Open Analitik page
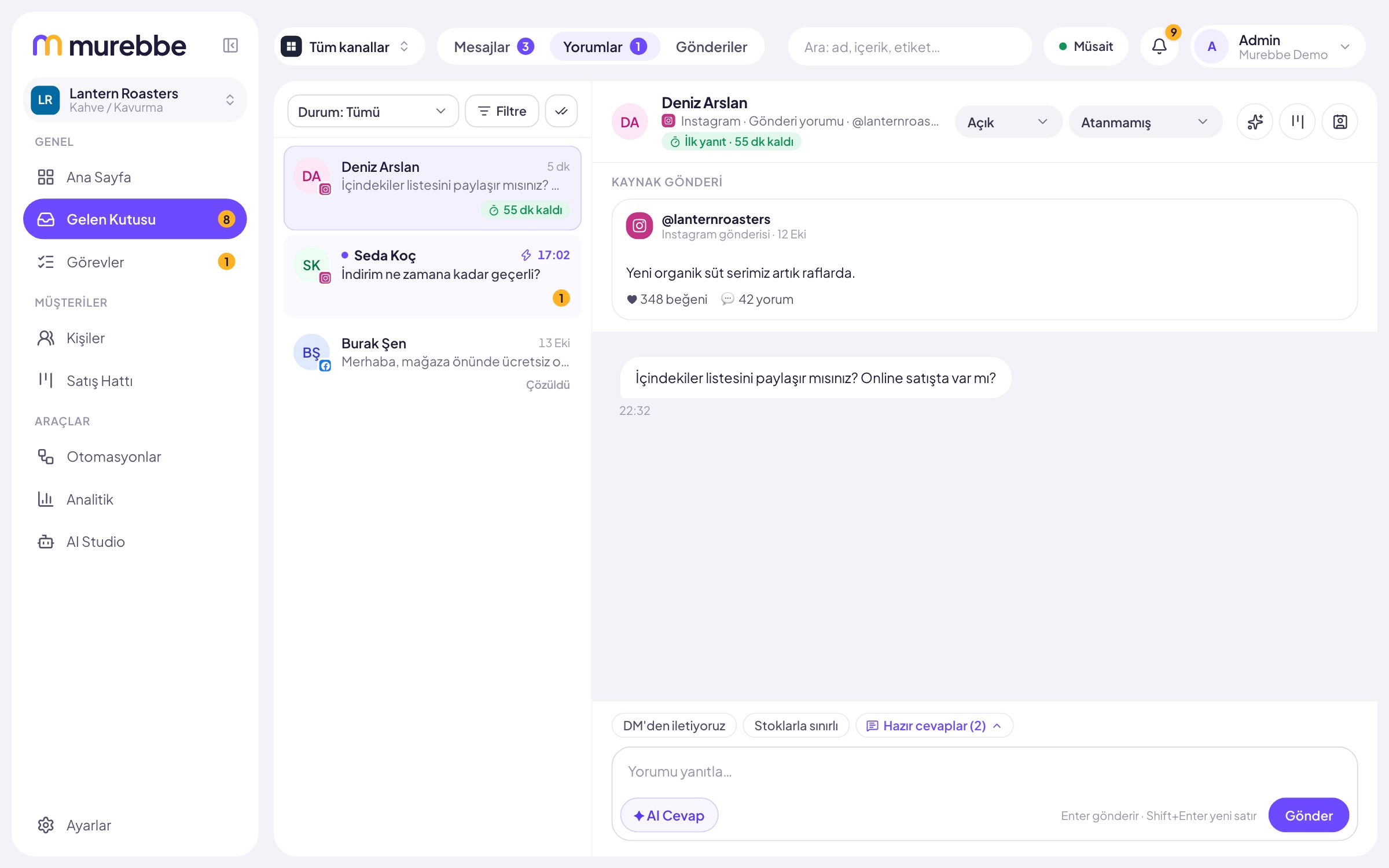 135,499
